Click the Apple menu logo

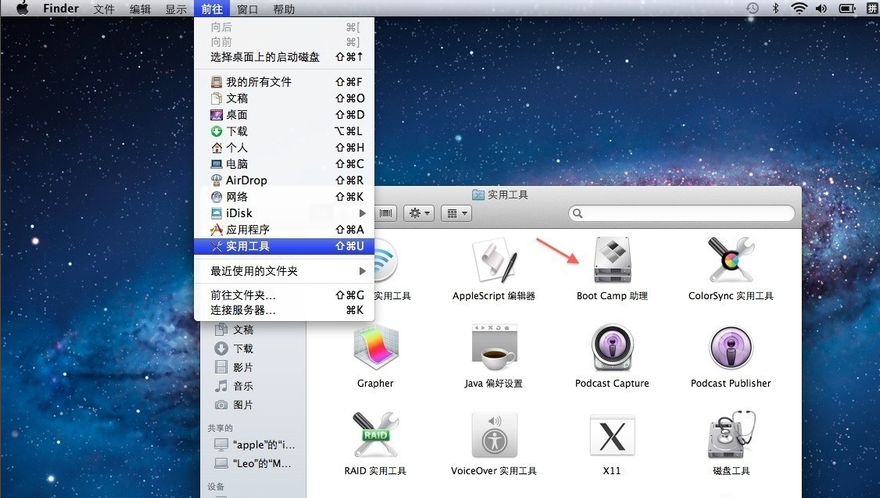click(22, 8)
